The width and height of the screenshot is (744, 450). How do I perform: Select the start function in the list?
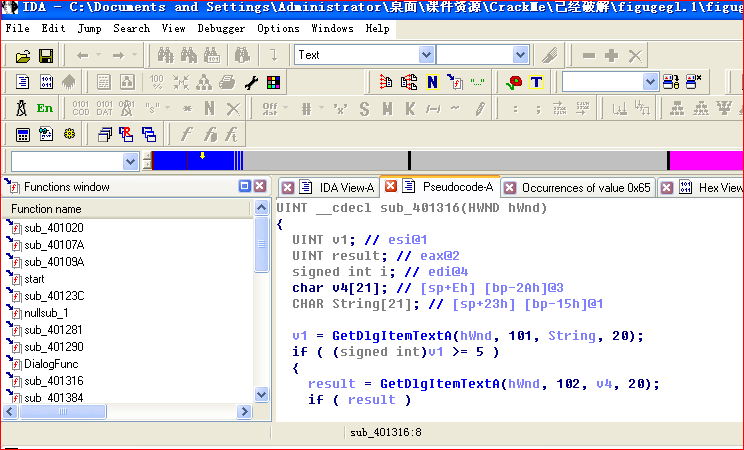pyautogui.click(x=34, y=279)
